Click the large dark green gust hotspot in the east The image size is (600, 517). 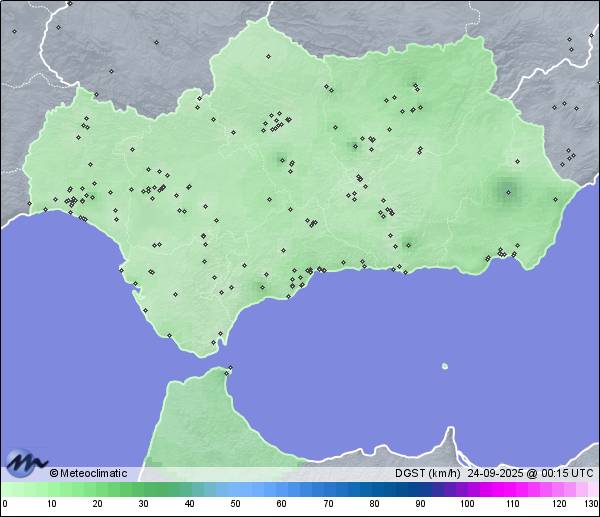[507, 190]
